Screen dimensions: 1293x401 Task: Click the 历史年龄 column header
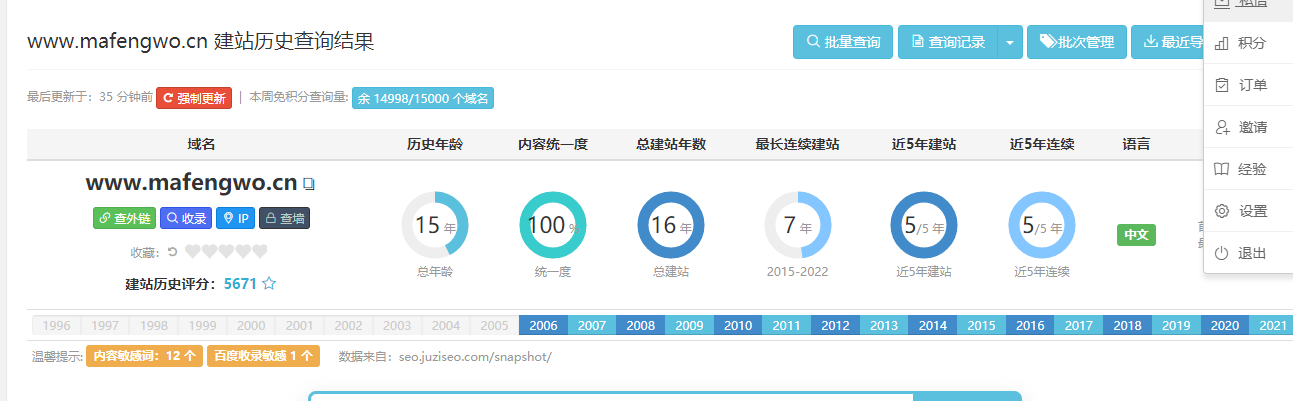435,144
